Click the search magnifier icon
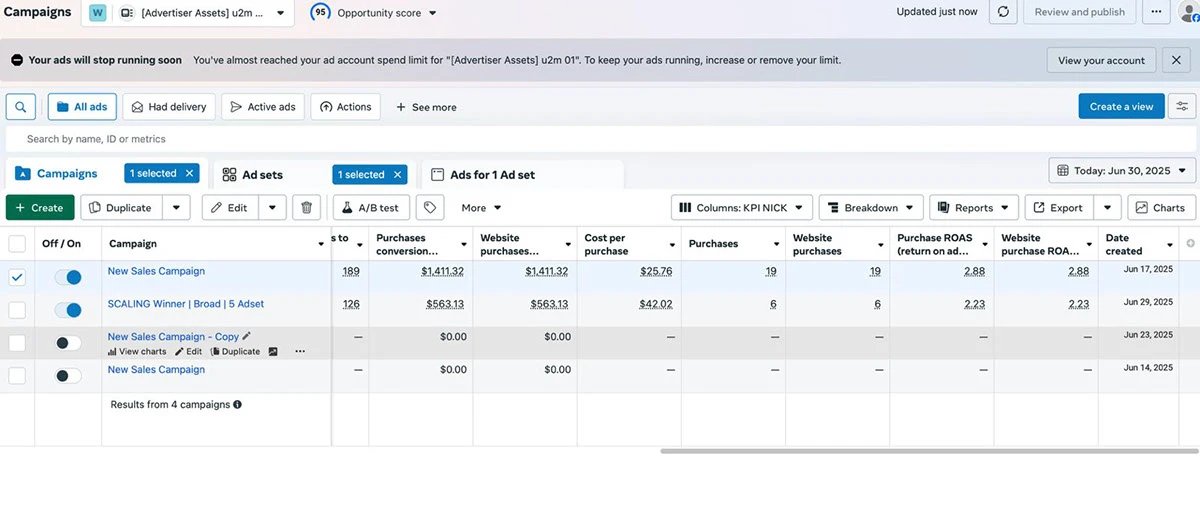 (21, 107)
